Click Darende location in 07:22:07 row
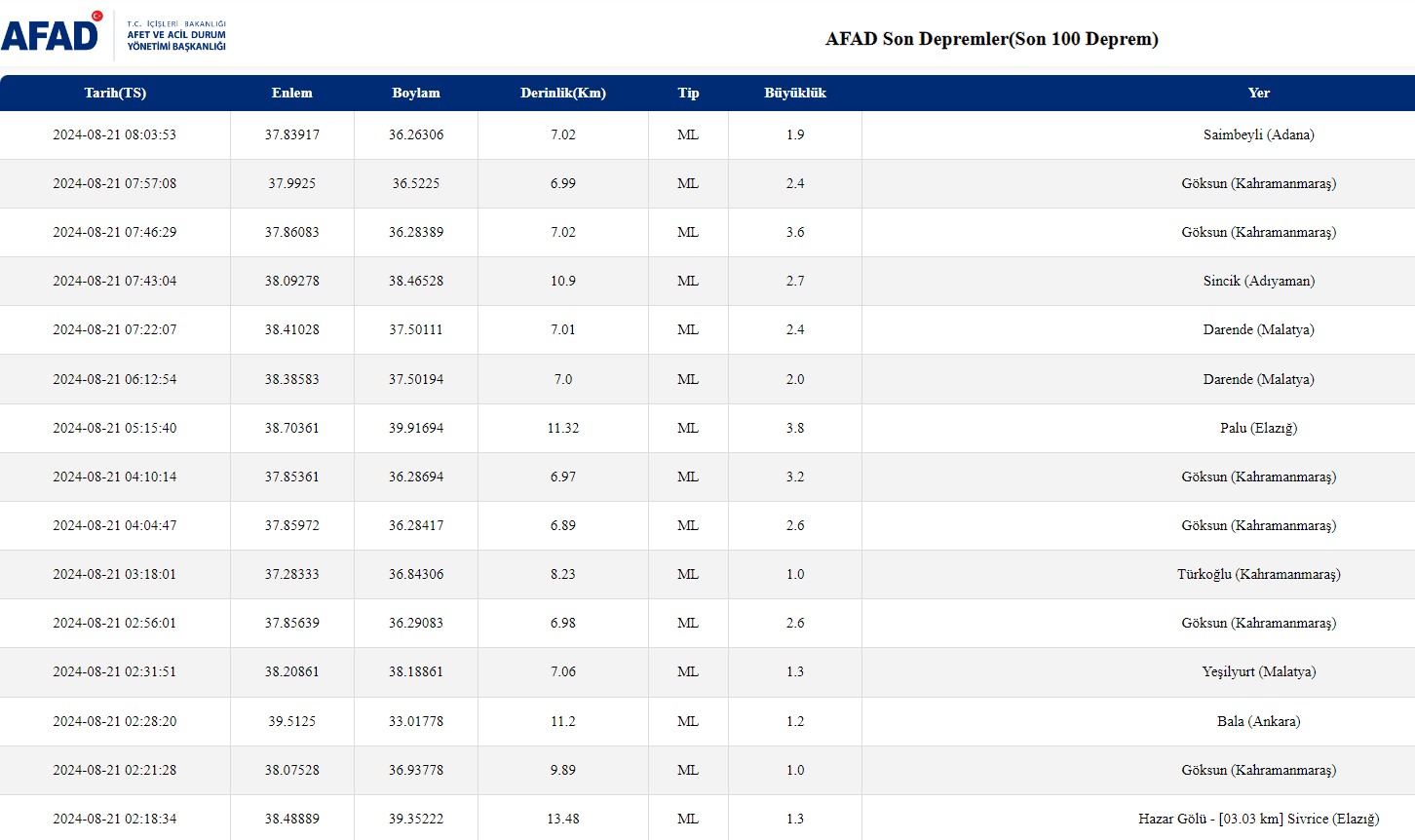Image resolution: width=1415 pixels, height=840 pixels. (x=1259, y=329)
